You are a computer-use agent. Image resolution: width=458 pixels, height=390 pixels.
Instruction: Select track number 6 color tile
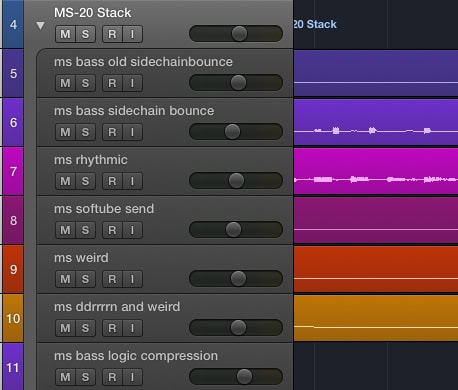(x=13, y=122)
